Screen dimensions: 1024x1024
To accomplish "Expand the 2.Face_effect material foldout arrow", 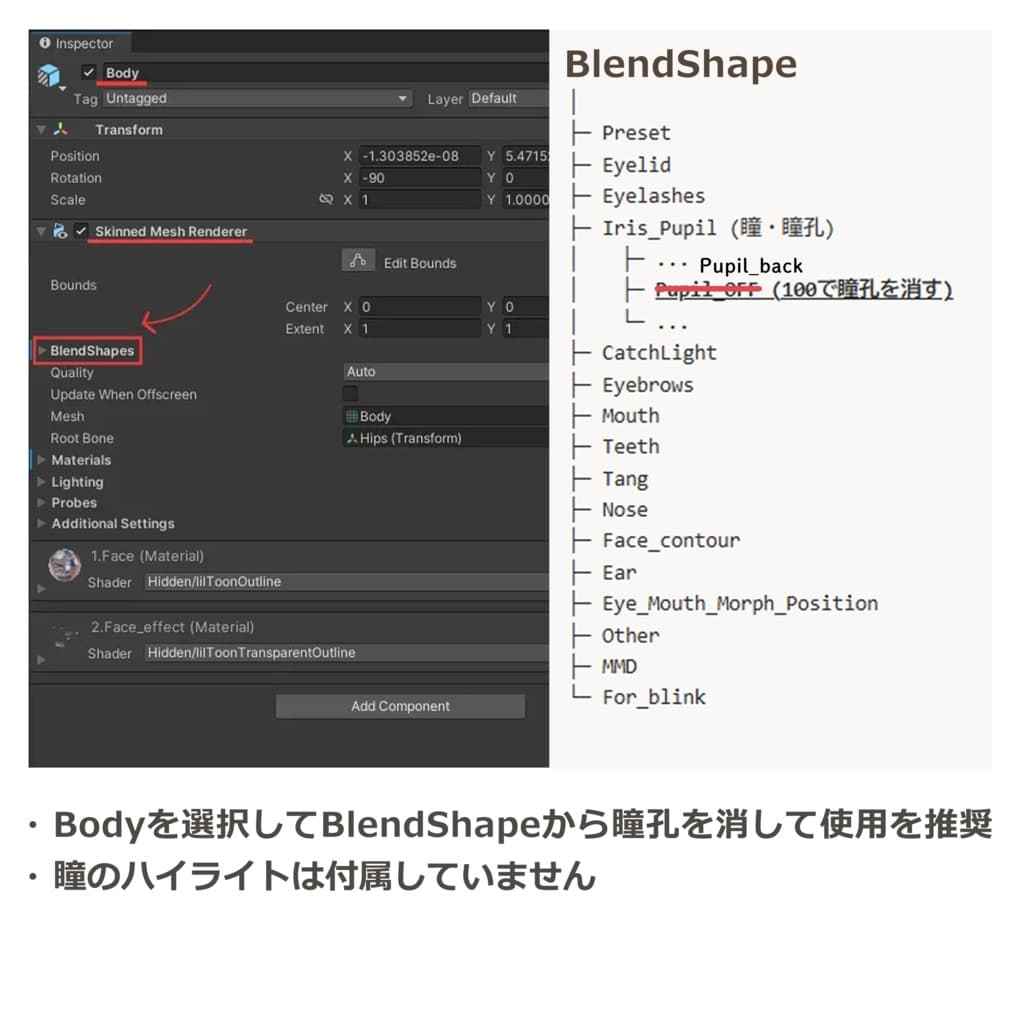I will point(42,660).
